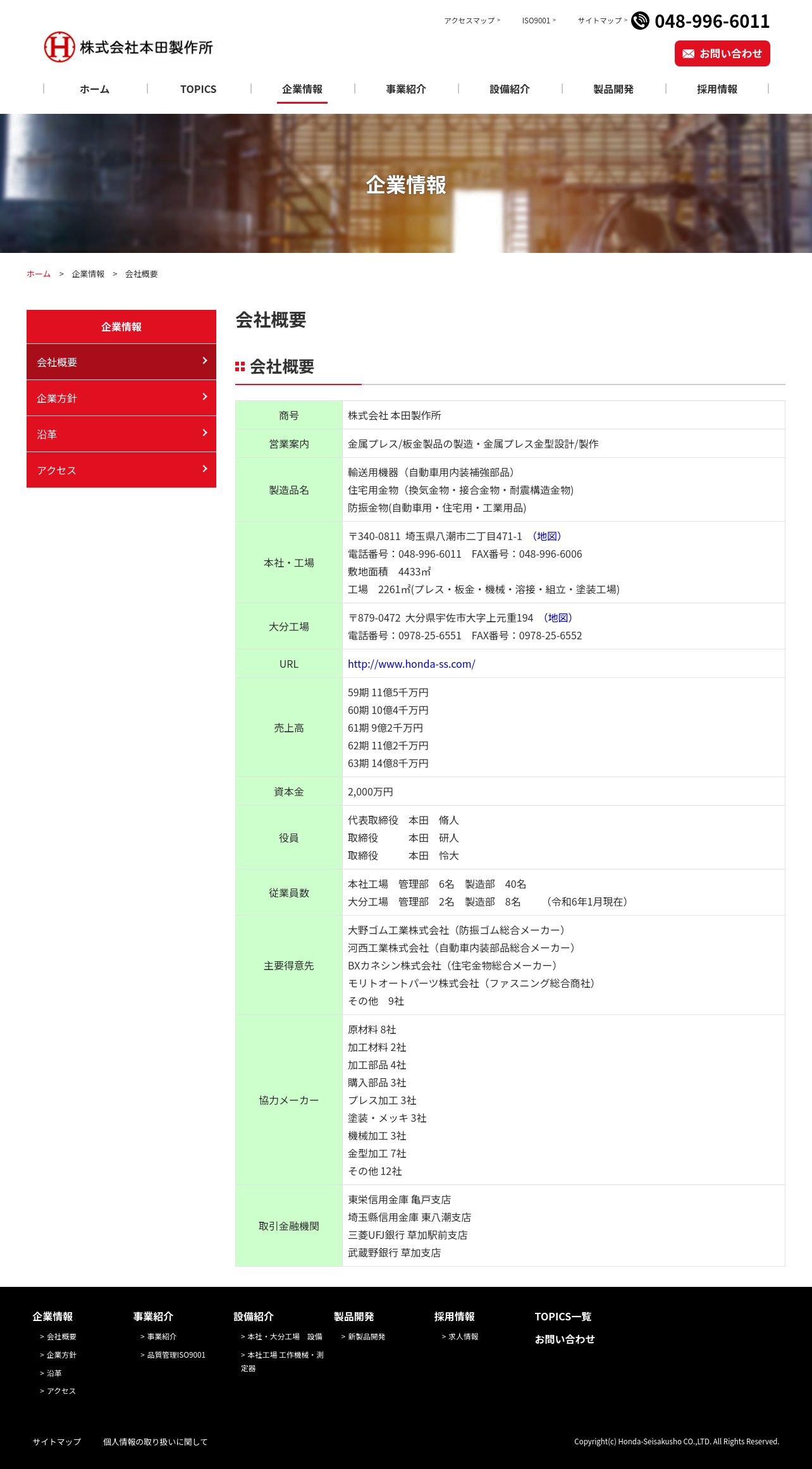Click the envelope icon on contact button
The image size is (812, 1469).
(688, 54)
